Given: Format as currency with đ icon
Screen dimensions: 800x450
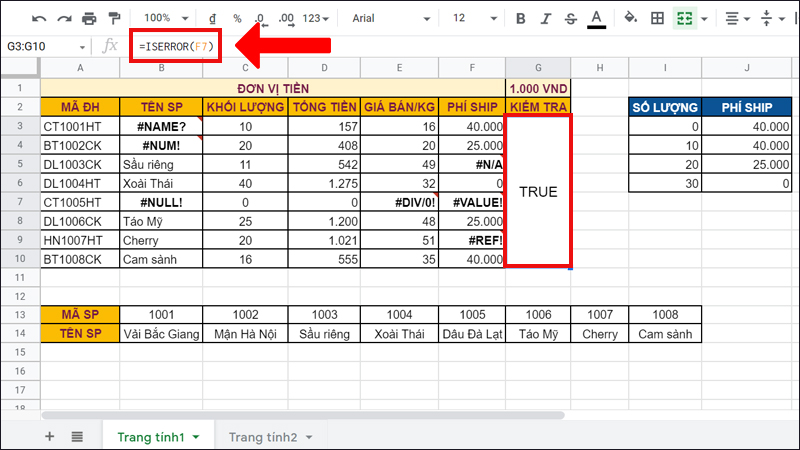Looking at the screenshot, I should [x=212, y=19].
